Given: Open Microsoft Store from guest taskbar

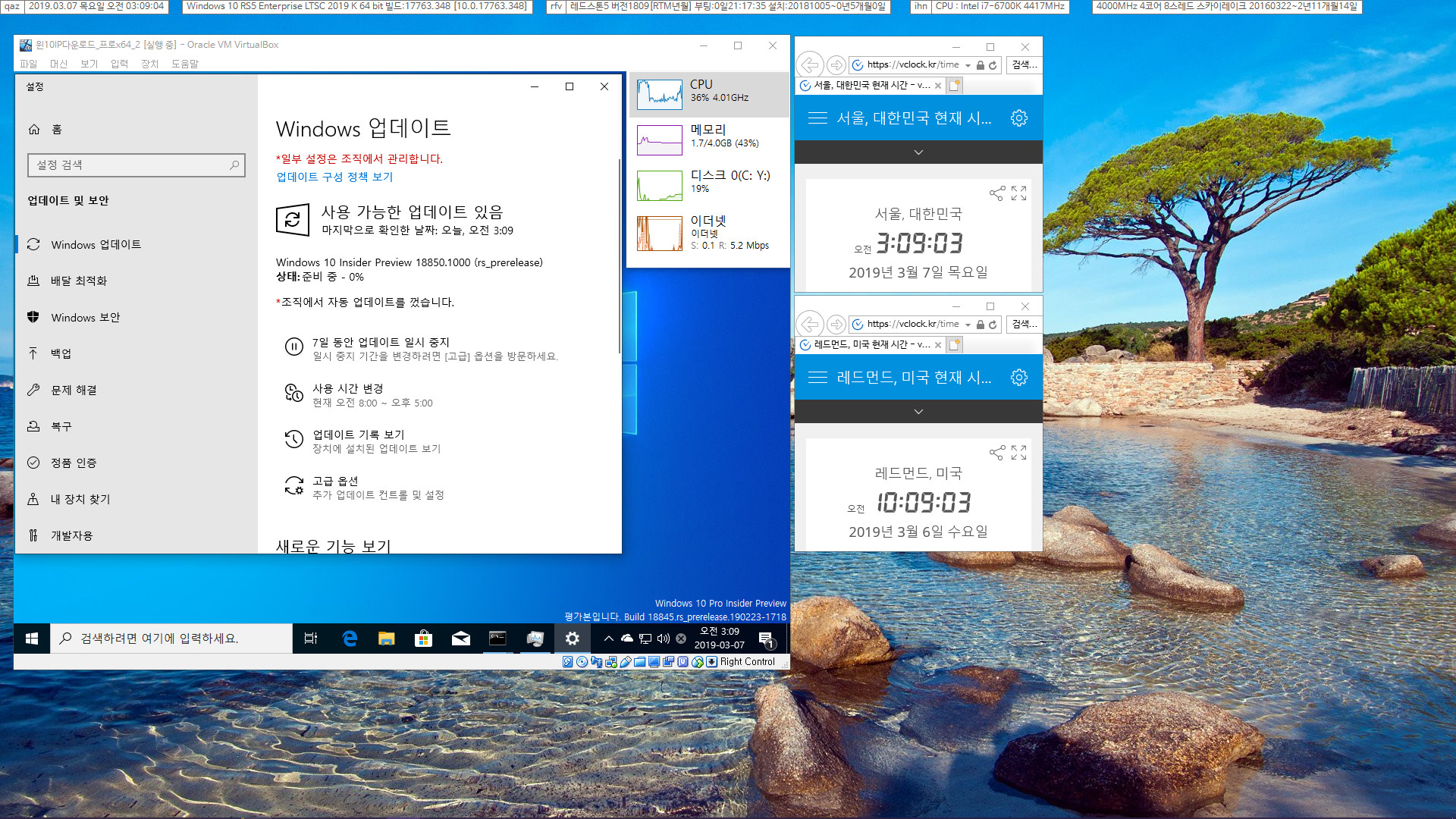Looking at the screenshot, I should click(424, 639).
